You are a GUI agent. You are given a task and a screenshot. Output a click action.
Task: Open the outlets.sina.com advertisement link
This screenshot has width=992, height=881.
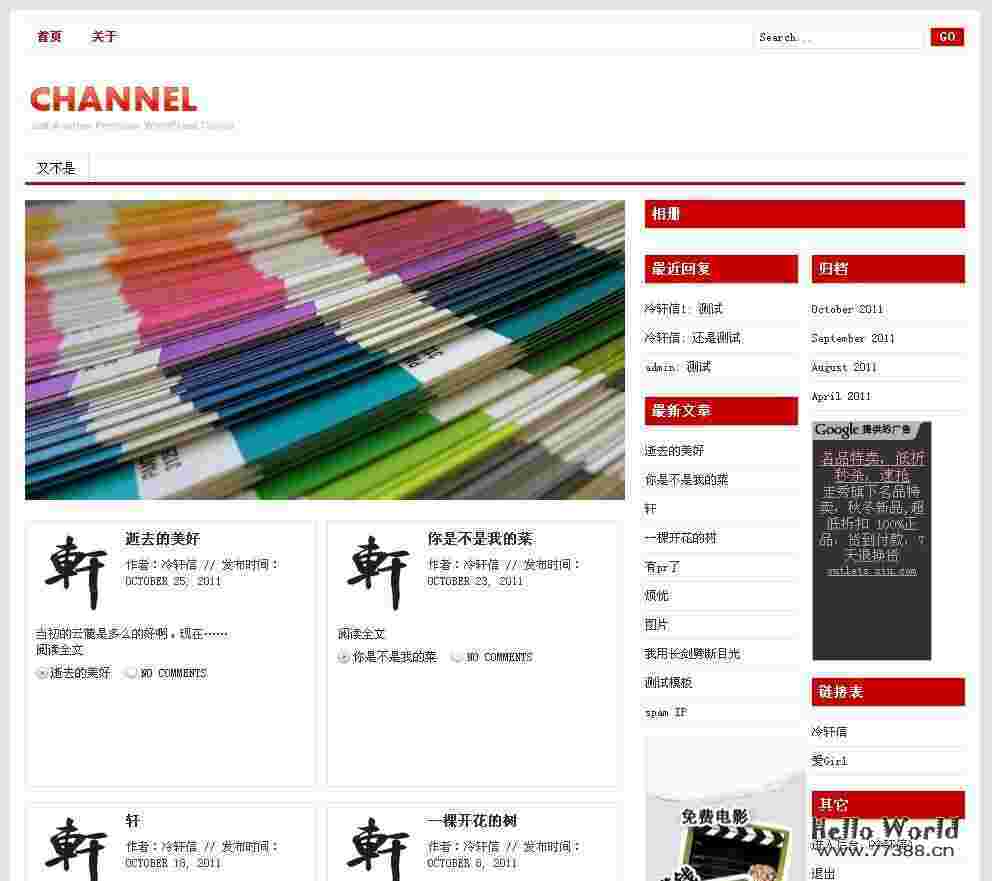click(872, 572)
